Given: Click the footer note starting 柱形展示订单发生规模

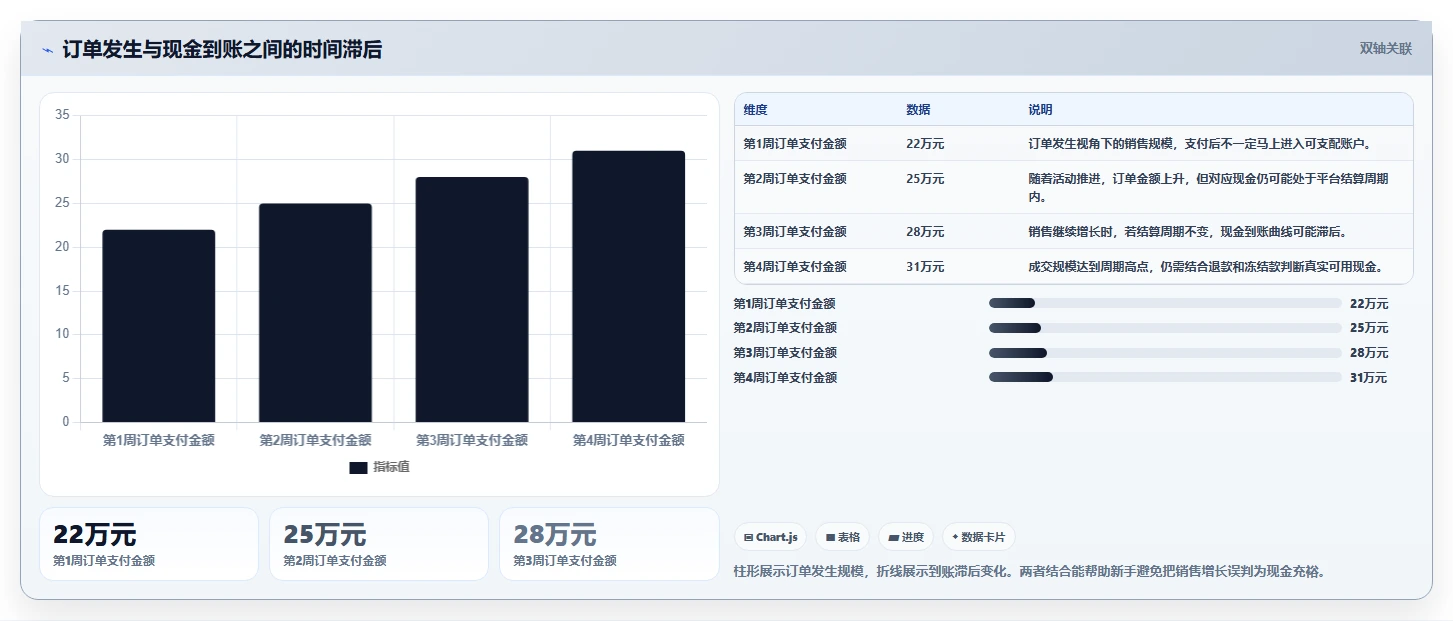Looking at the screenshot, I should [1030, 572].
